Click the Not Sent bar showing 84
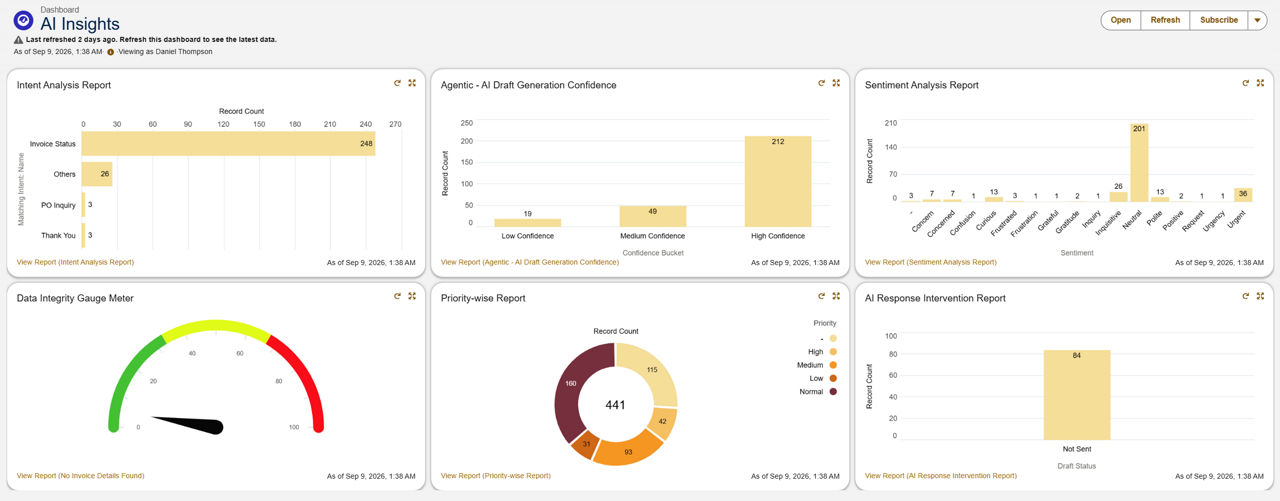Screen dimensions: 1280x501 point(1077,395)
